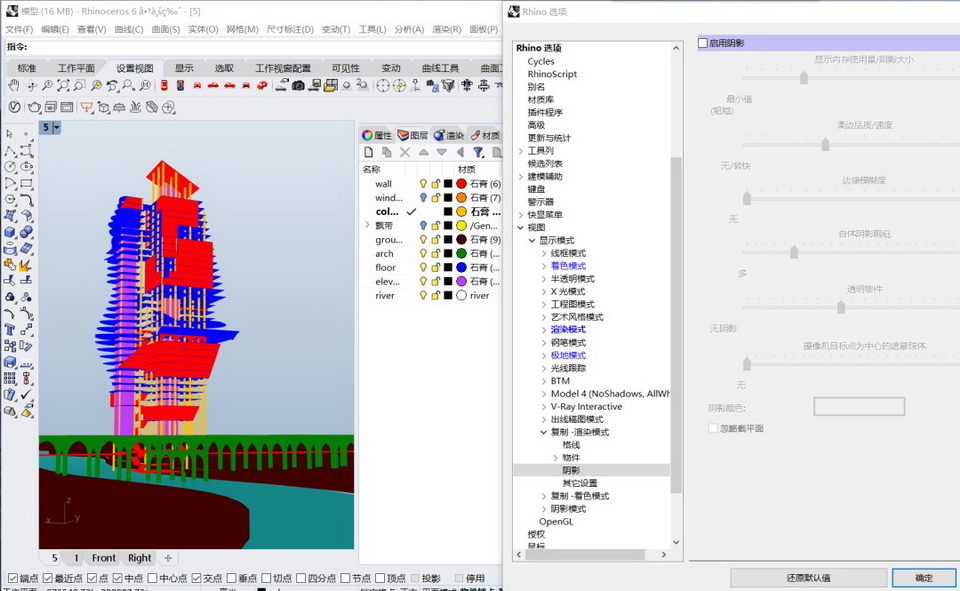The width and height of the screenshot is (960, 591).
Task: Open the viewport 5 title dropdown arrow
Action: 57,128
